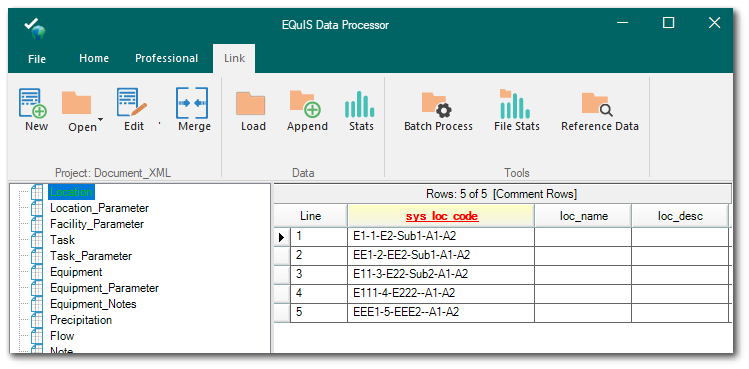This screenshot has width=749, height=369.
Task: Select cell E111-4-E222--A1-A2
Action: 441,293
